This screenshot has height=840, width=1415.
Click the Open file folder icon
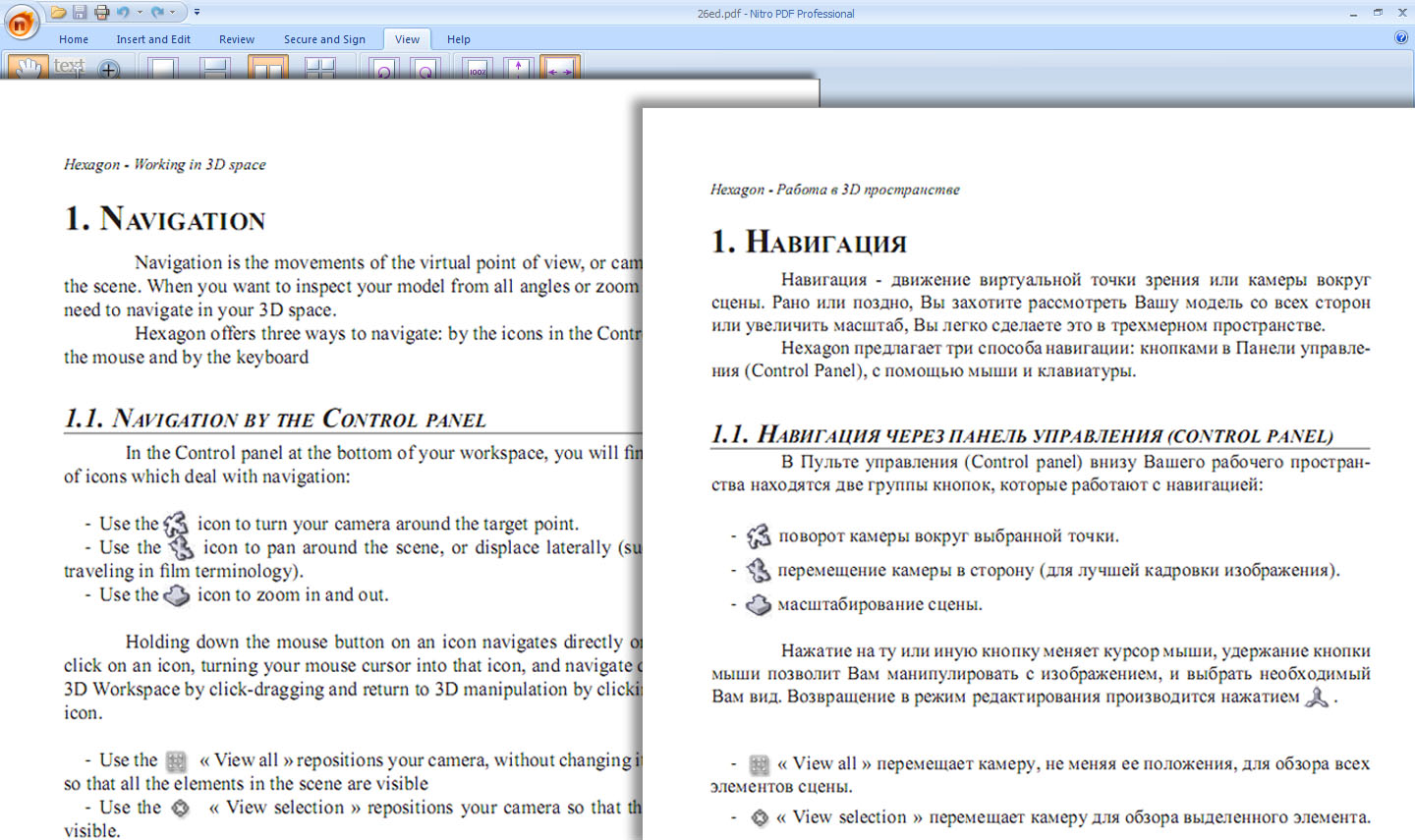pos(59,13)
